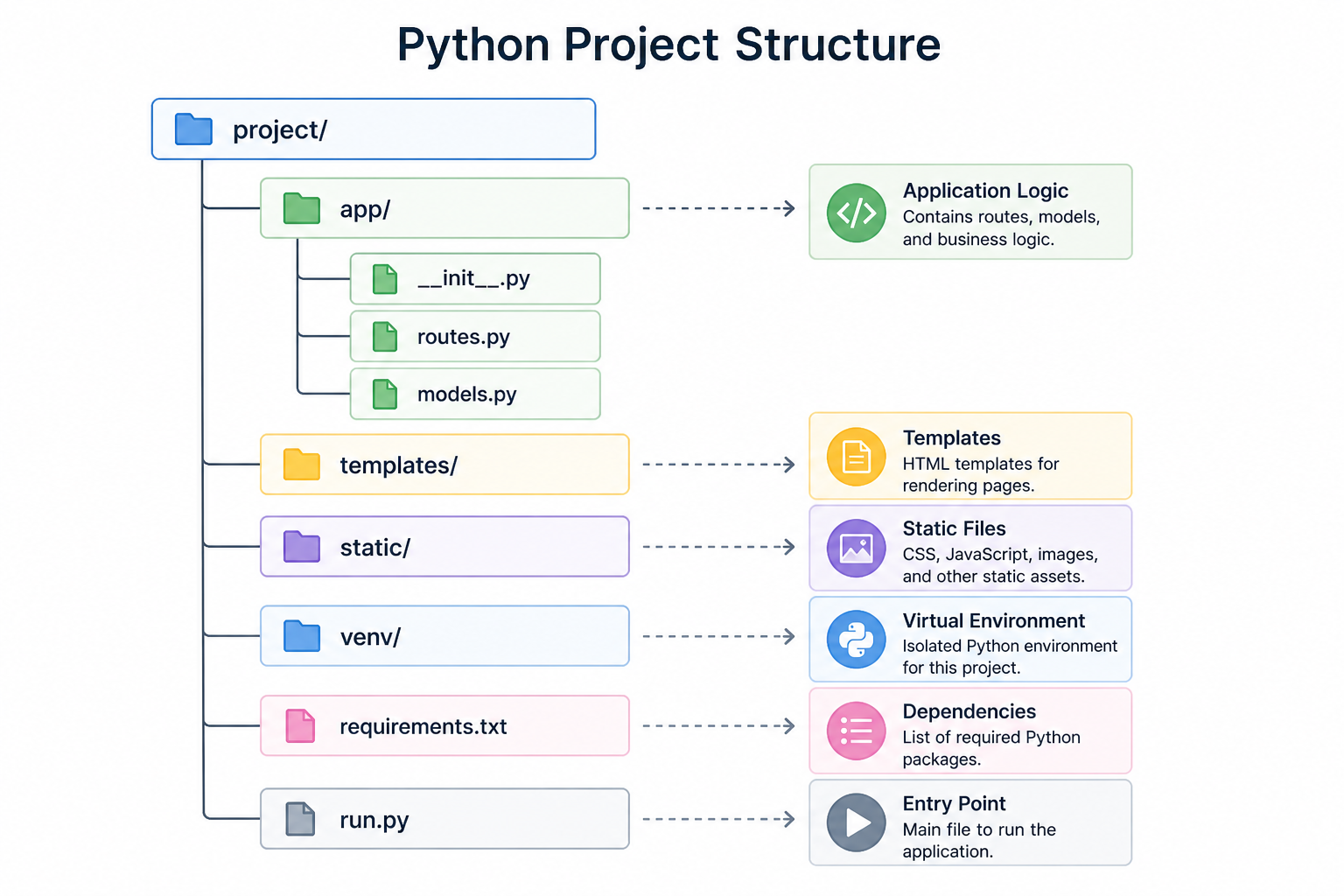Click the gray run.py file icon
This screenshot has width=1344, height=896.
pyautogui.click(x=300, y=819)
